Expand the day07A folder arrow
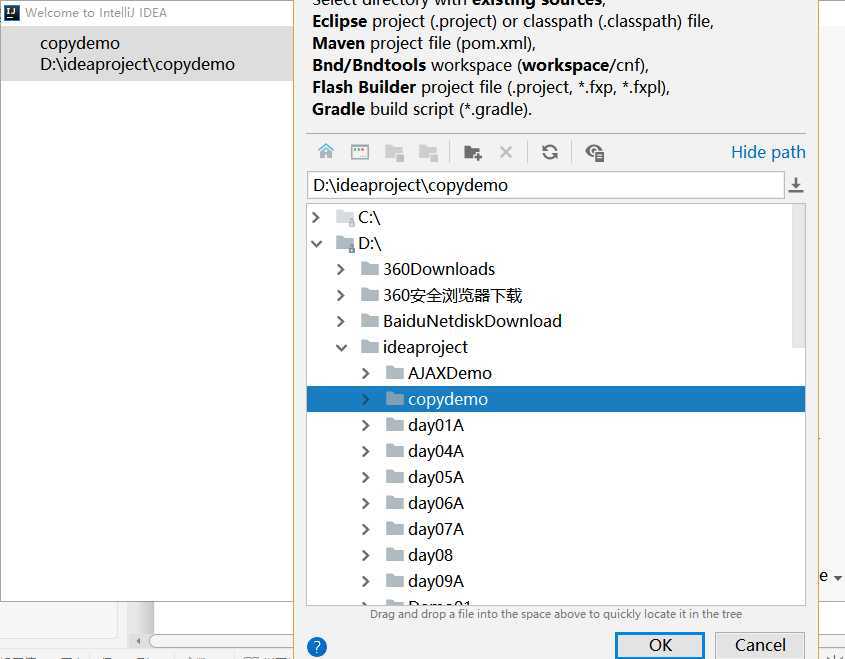 pyautogui.click(x=366, y=529)
